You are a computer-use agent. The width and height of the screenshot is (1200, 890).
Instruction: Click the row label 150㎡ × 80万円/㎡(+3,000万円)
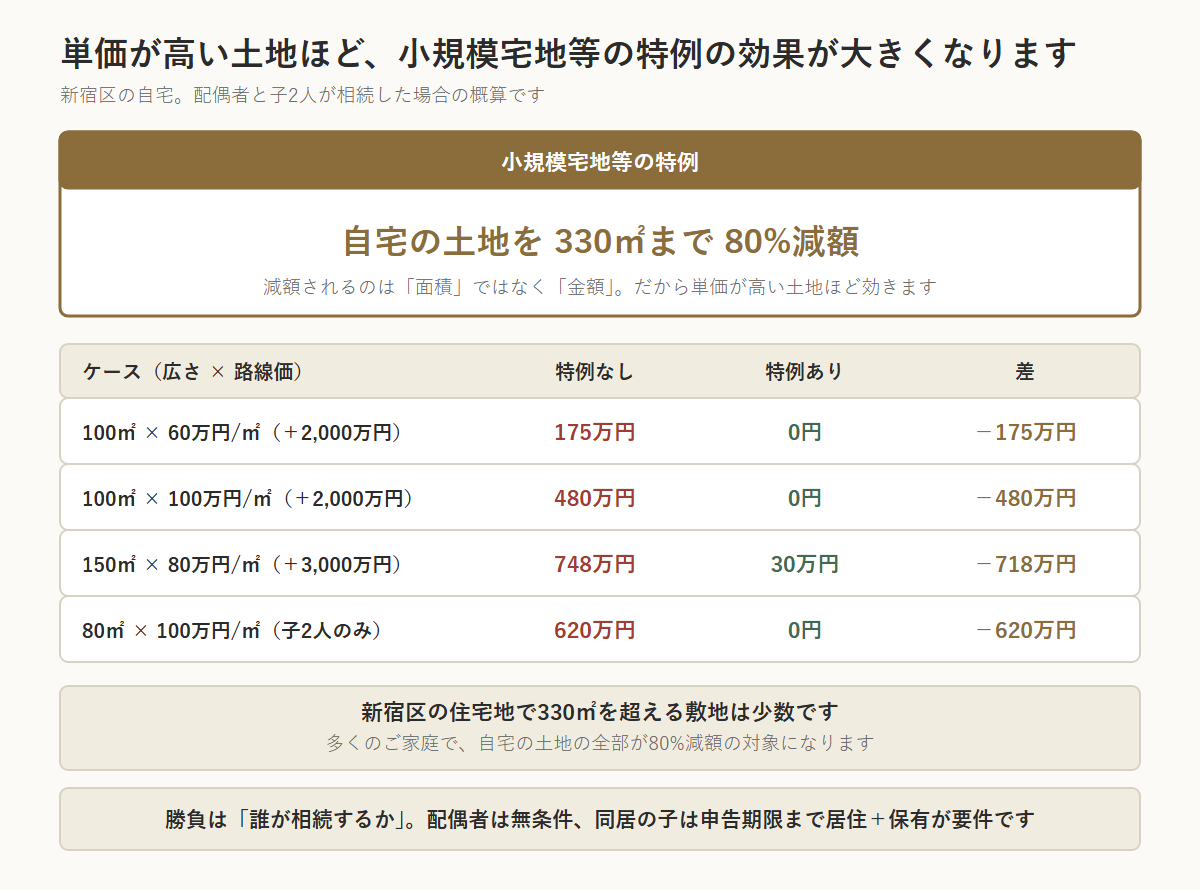click(x=242, y=565)
